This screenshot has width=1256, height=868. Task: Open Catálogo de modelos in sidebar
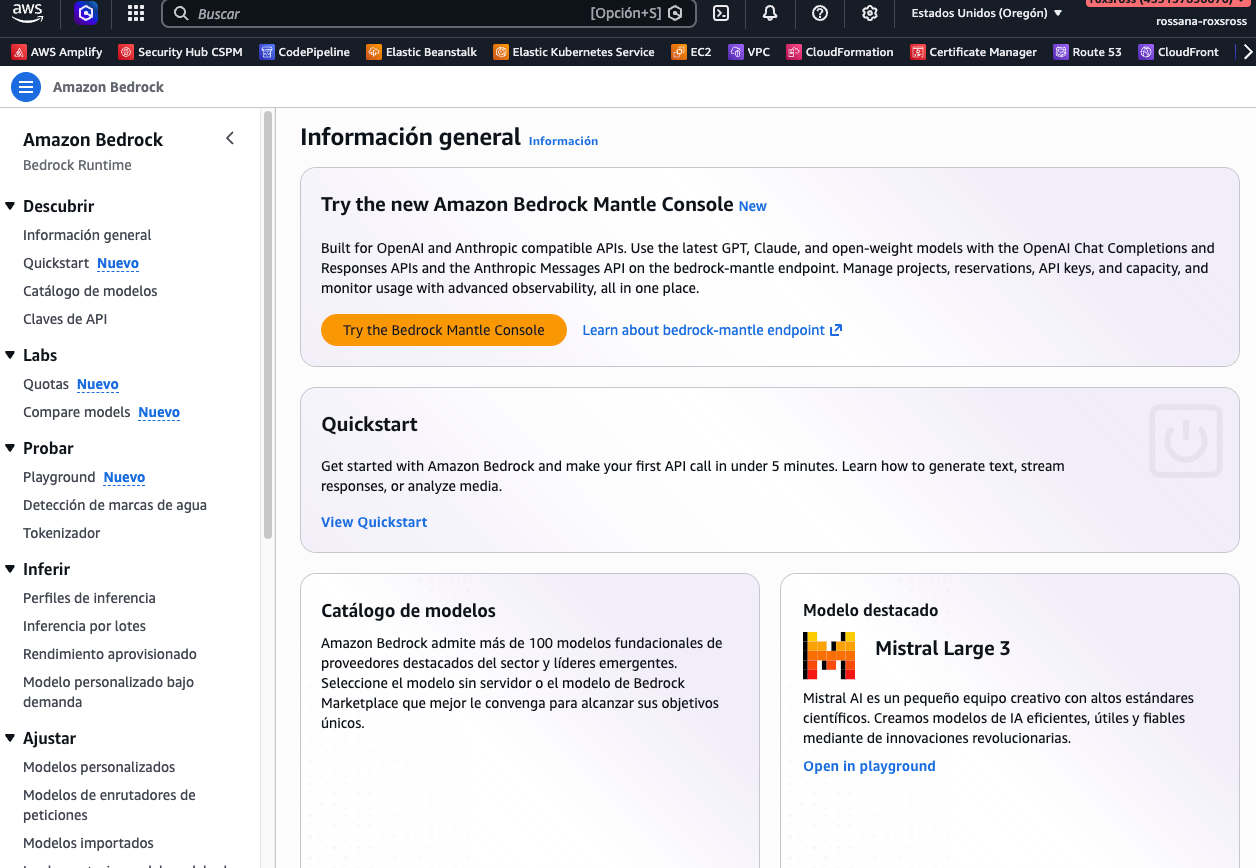point(90,291)
